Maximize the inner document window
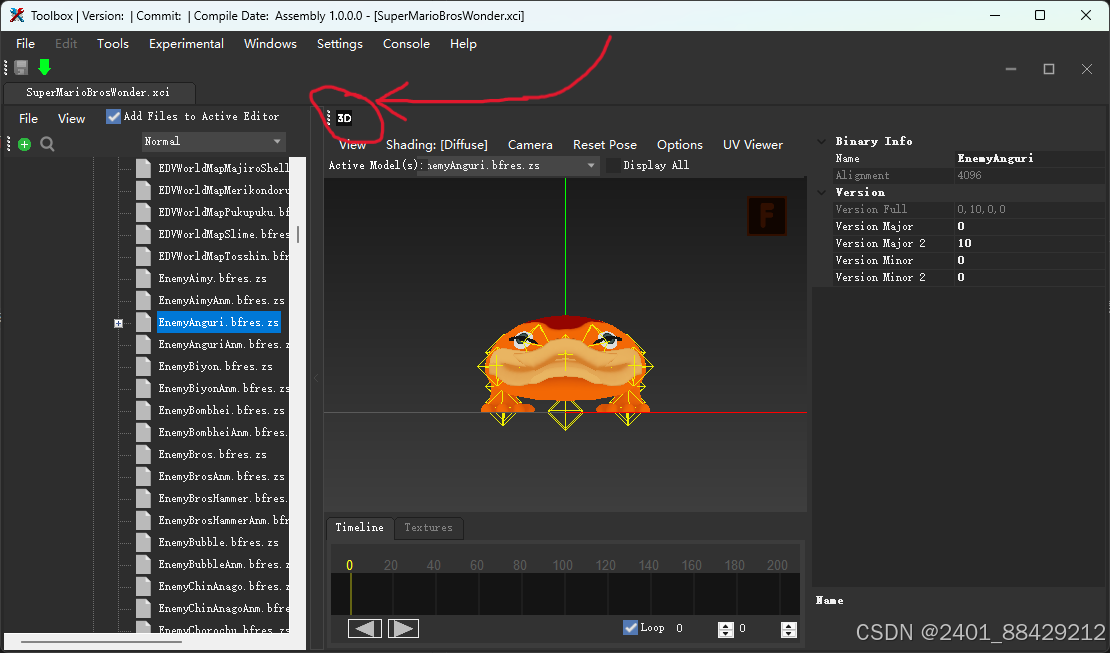This screenshot has height=653, width=1110. click(1049, 69)
